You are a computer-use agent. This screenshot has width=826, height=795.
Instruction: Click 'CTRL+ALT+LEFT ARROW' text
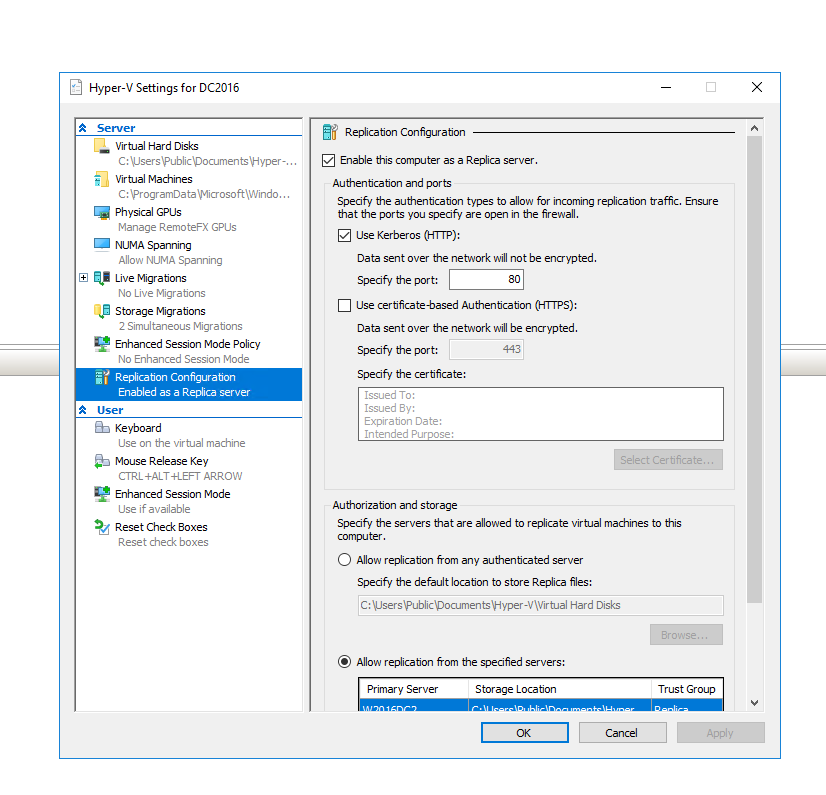180,476
